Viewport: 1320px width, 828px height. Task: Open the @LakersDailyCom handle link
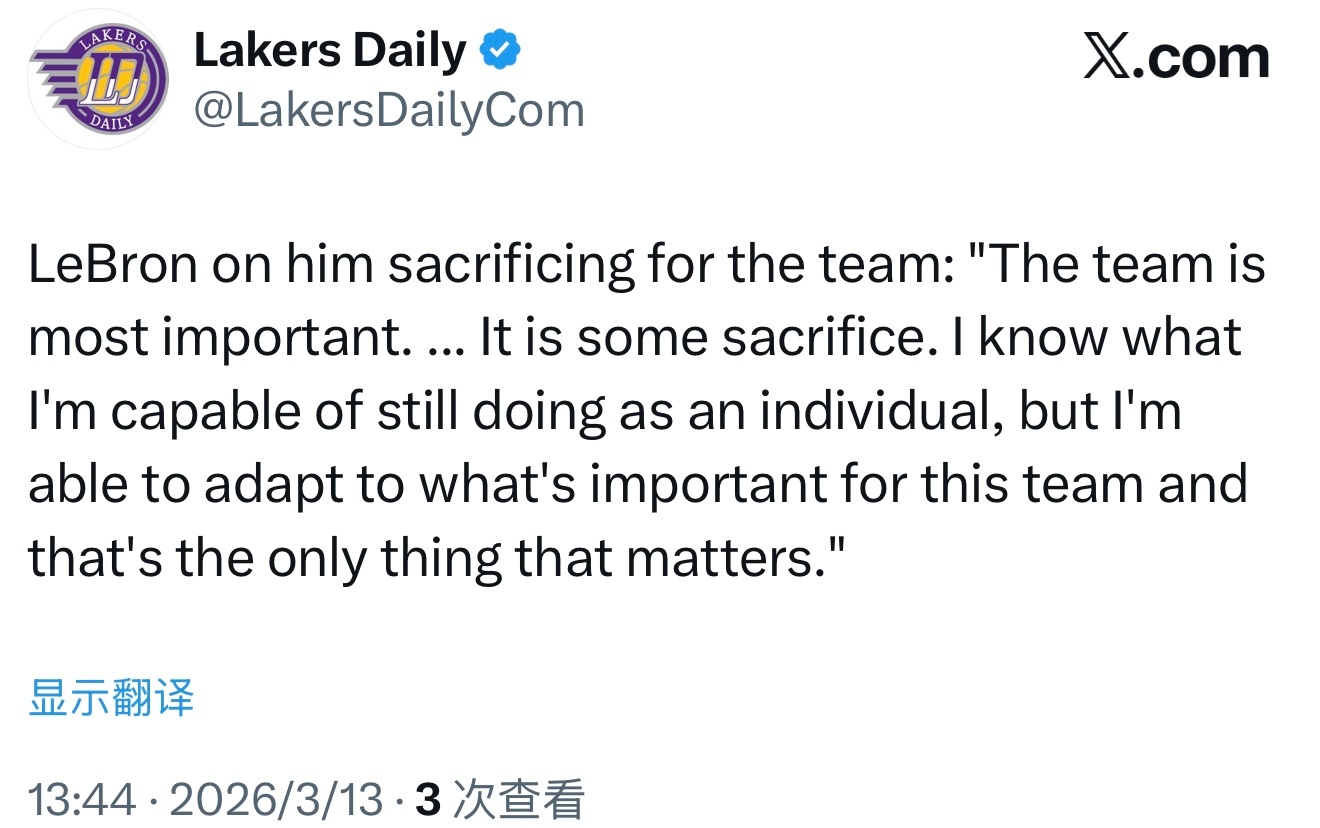click(388, 110)
